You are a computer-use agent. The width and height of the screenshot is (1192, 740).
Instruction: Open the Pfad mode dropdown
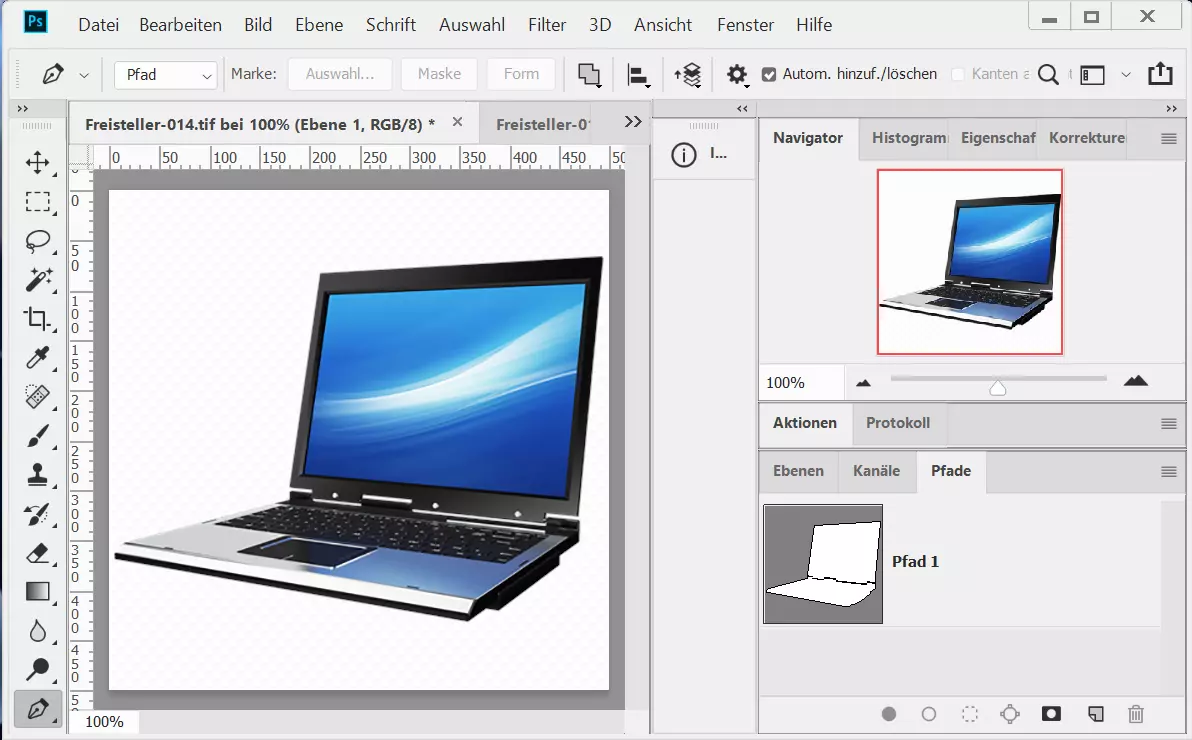(165, 74)
